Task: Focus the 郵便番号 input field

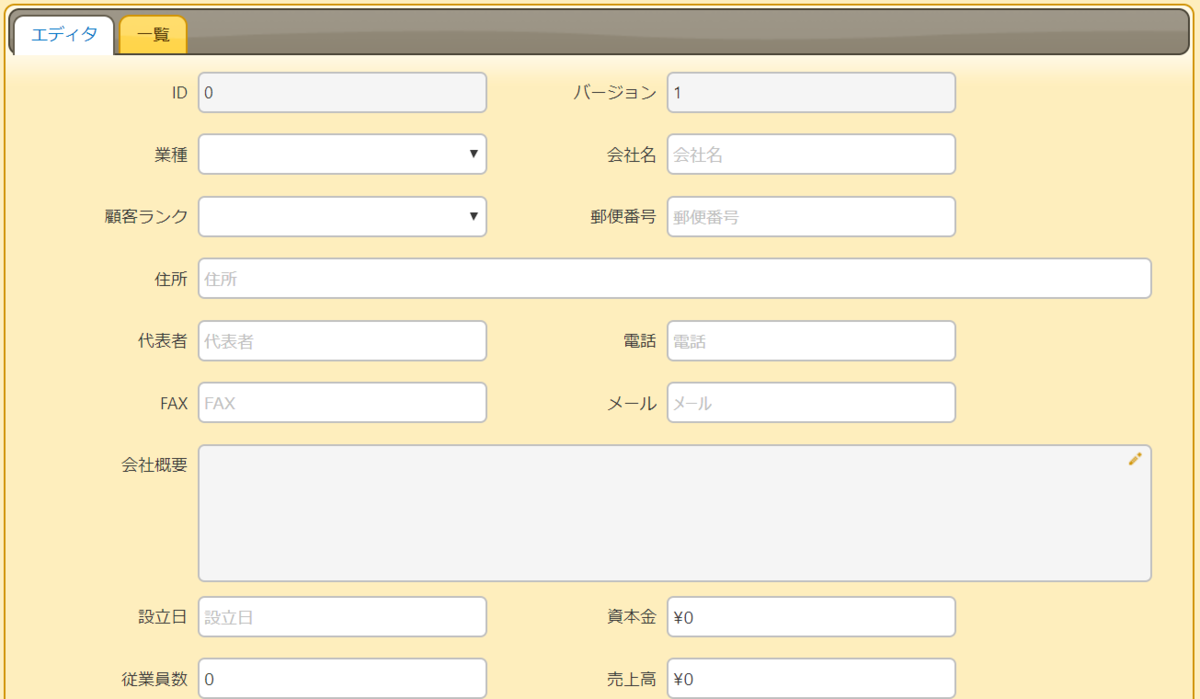Action: click(811, 216)
